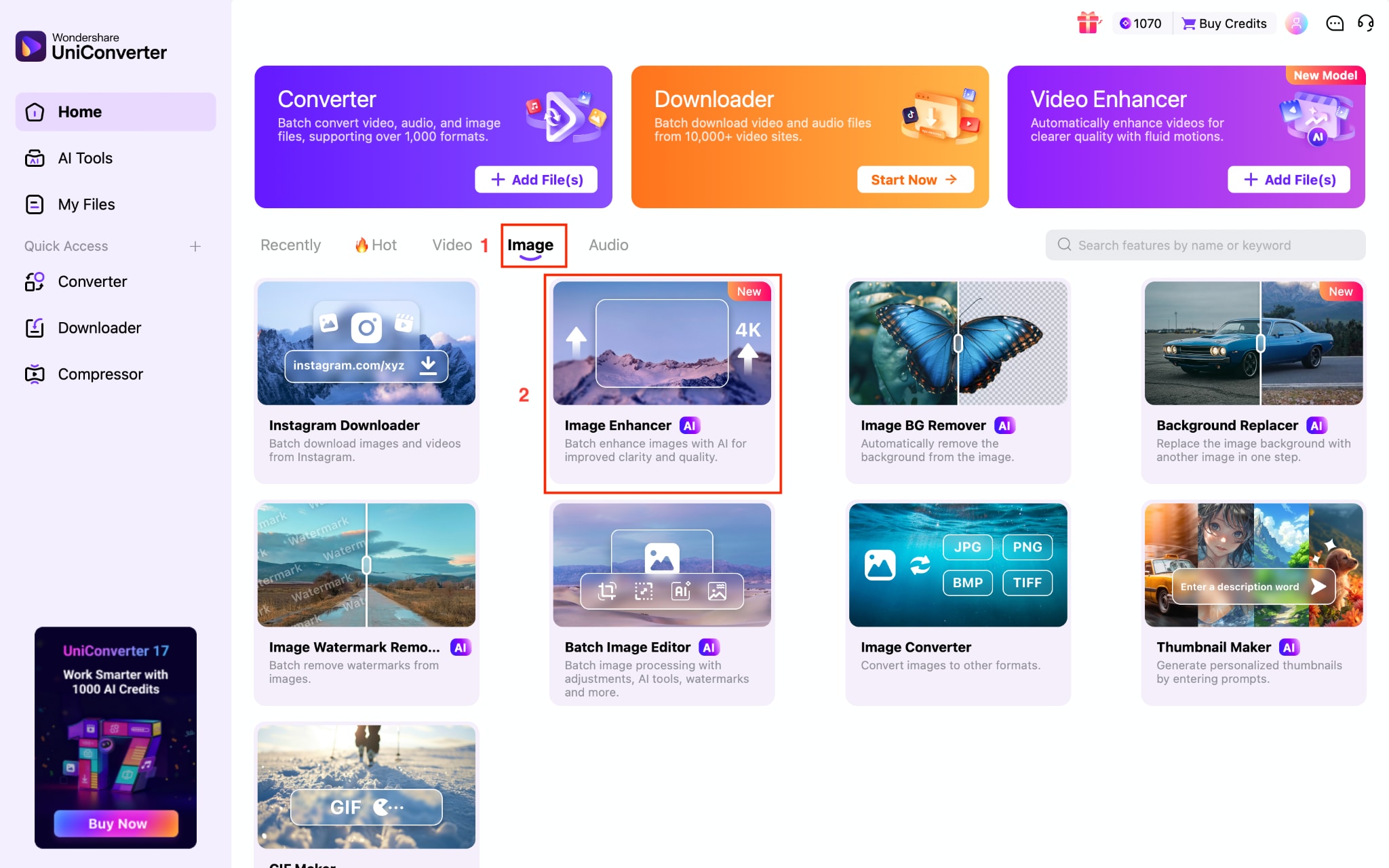Check your credit balance showing 1070
The height and width of the screenshot is (868, 1389).
click(1141, 22)
